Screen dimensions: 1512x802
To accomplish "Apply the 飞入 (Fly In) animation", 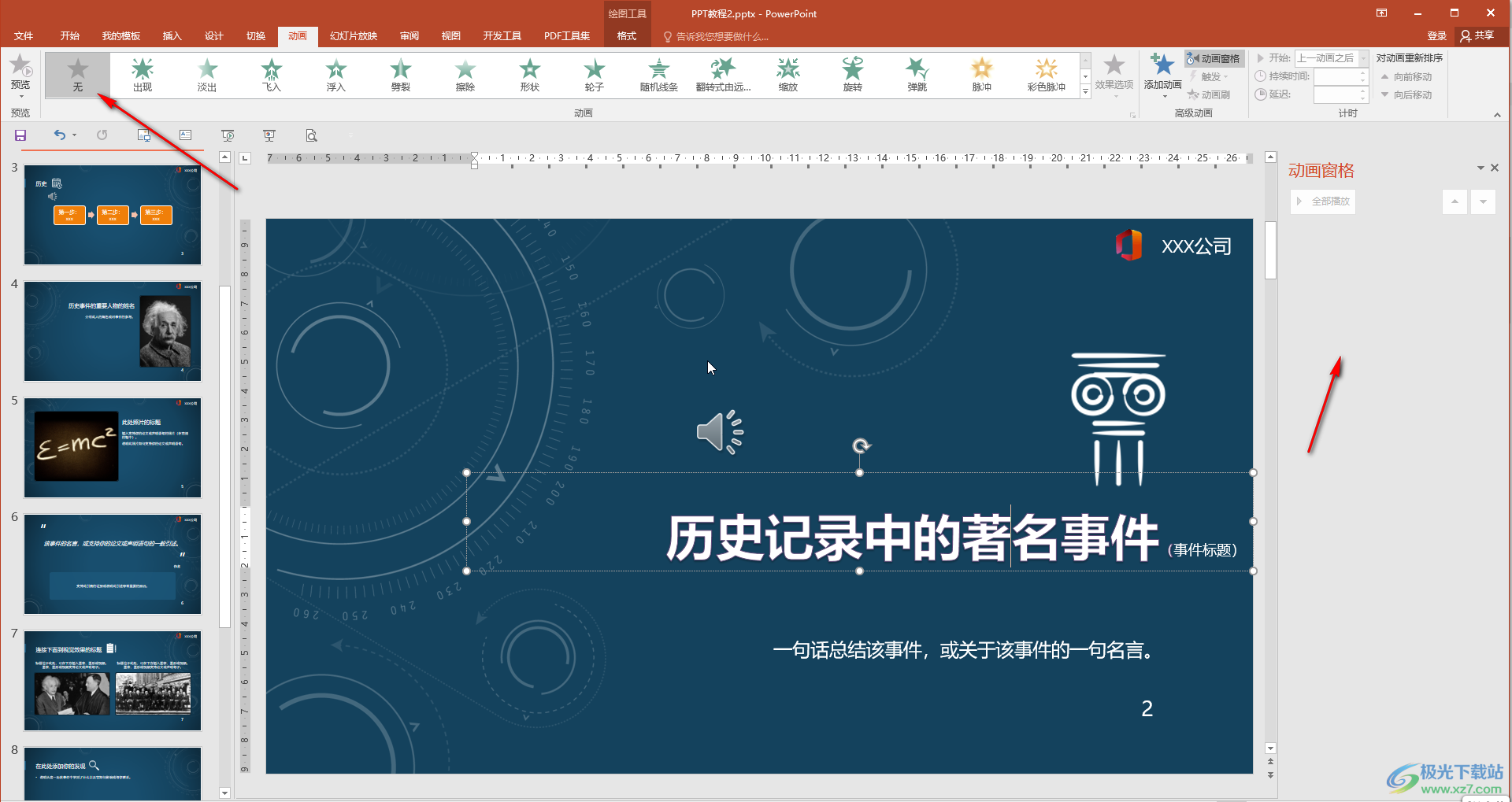I will [x=272, y=76].
